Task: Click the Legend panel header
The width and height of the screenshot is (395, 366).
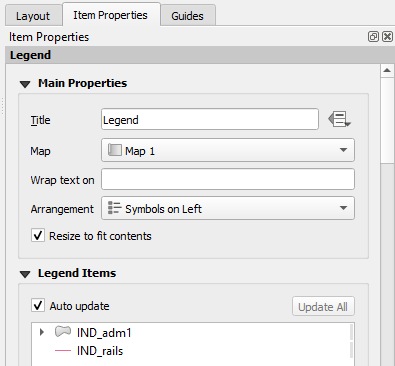Action: point(200,55)
